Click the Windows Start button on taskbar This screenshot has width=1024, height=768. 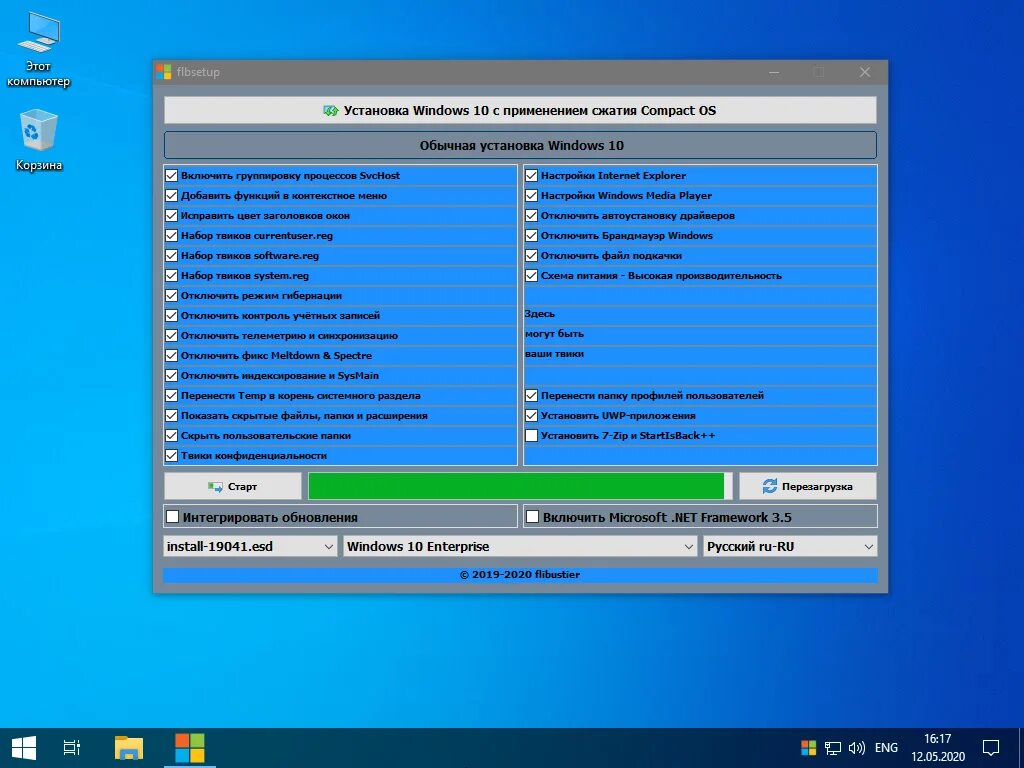24,748
